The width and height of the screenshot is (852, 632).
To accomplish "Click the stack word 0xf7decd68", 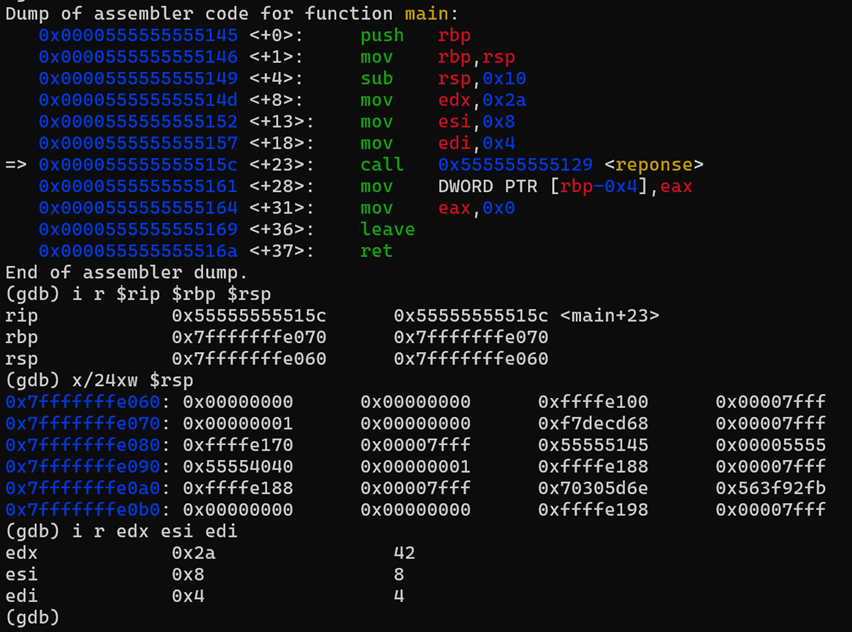I will (593, 423).
